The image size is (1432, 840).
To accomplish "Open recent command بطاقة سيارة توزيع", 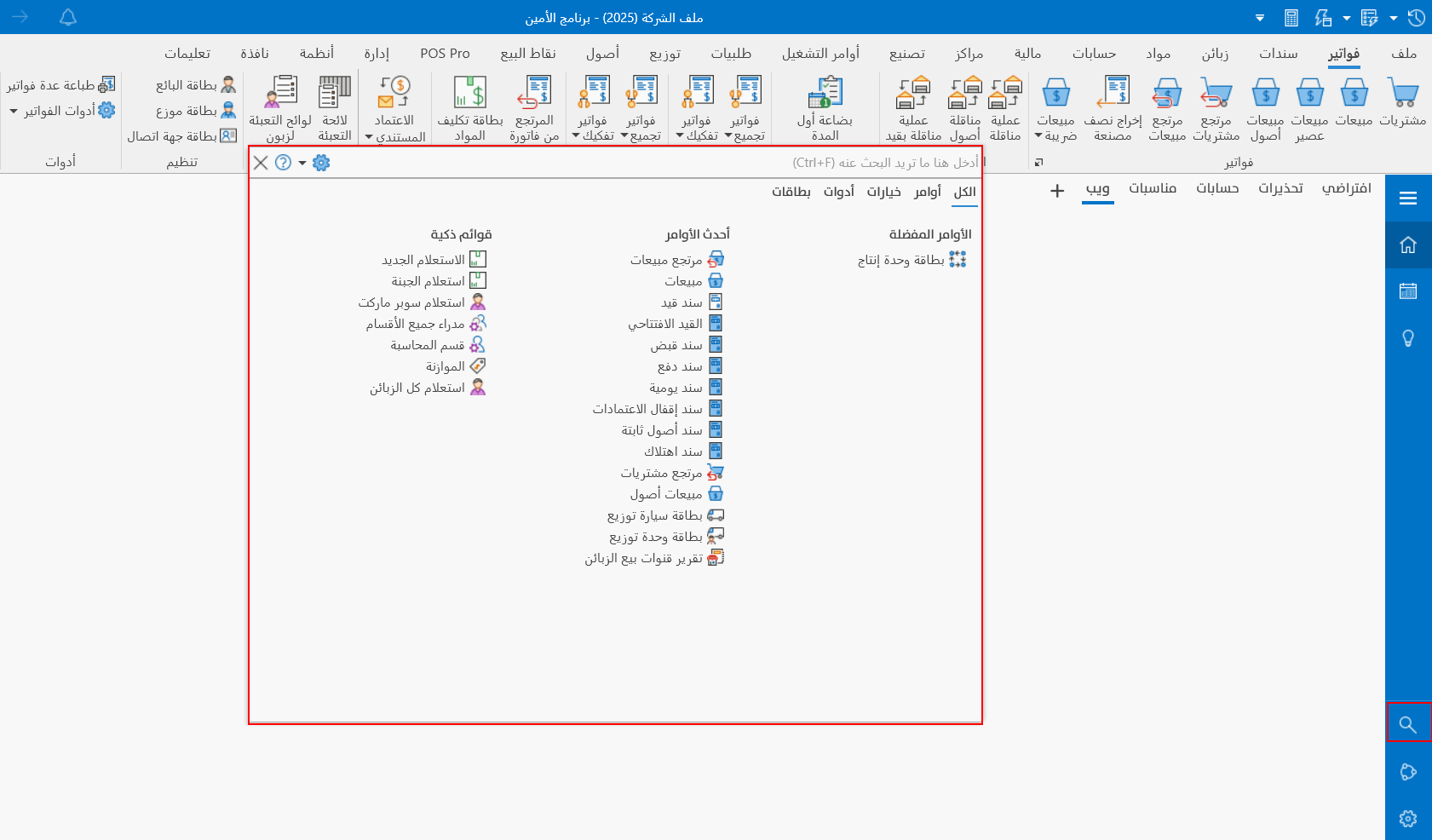I will pyautogui.click(x=665, y=515).
